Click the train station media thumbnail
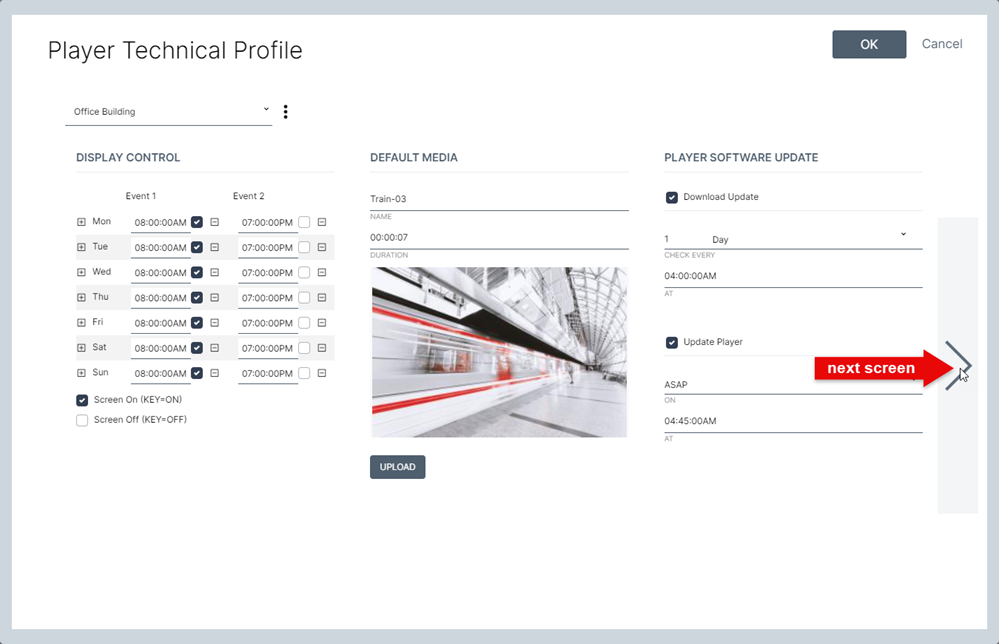The height and width of the screenshot is (644, 999). 499,352
